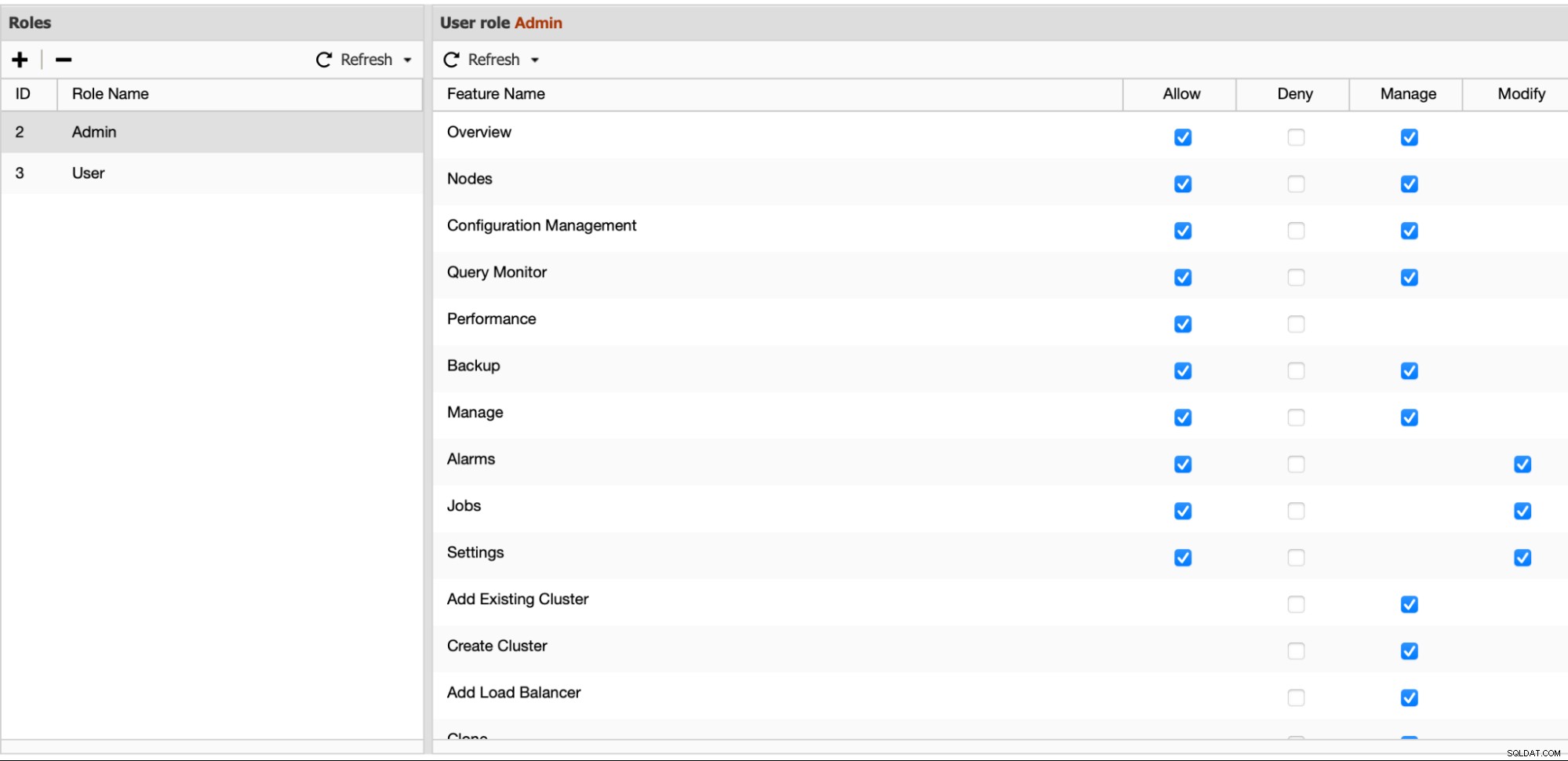Select the User role row
This screenshot has height=761, width=1568.
pyautogui.click(x=212, y=173)
